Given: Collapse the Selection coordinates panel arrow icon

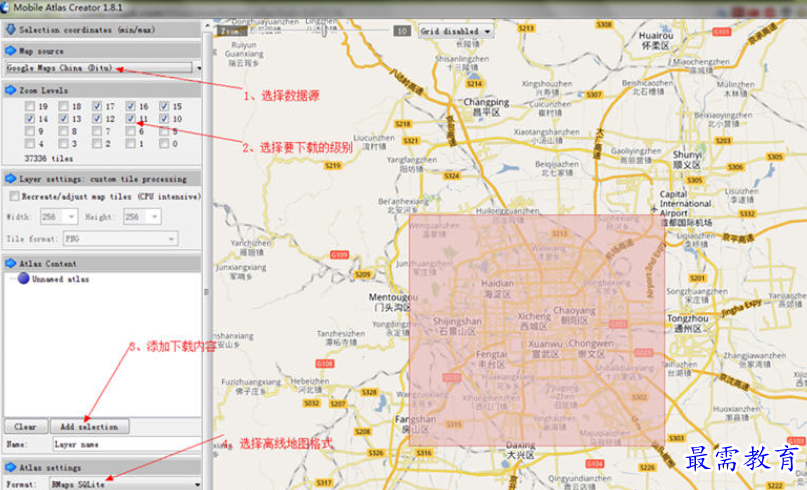Looking at the screenshot, I should click(10, 29).
